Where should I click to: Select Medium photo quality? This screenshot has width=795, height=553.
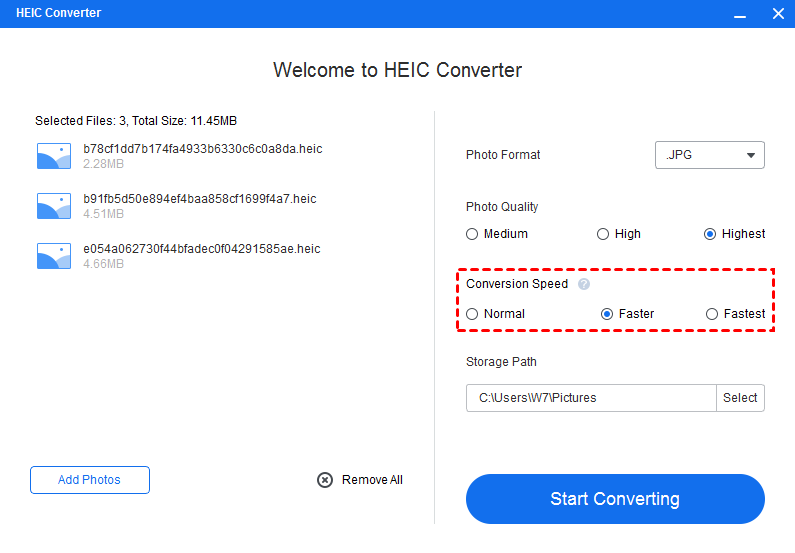click(473, 234)
